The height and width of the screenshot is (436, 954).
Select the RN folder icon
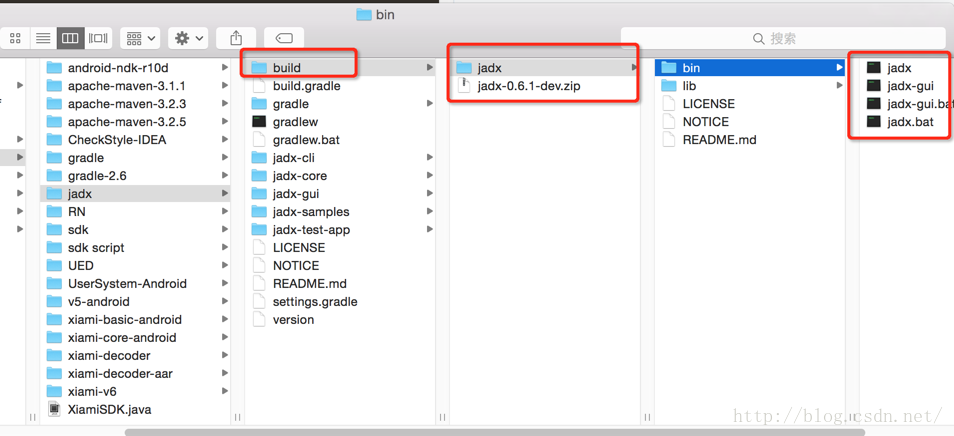click(55, 212)
